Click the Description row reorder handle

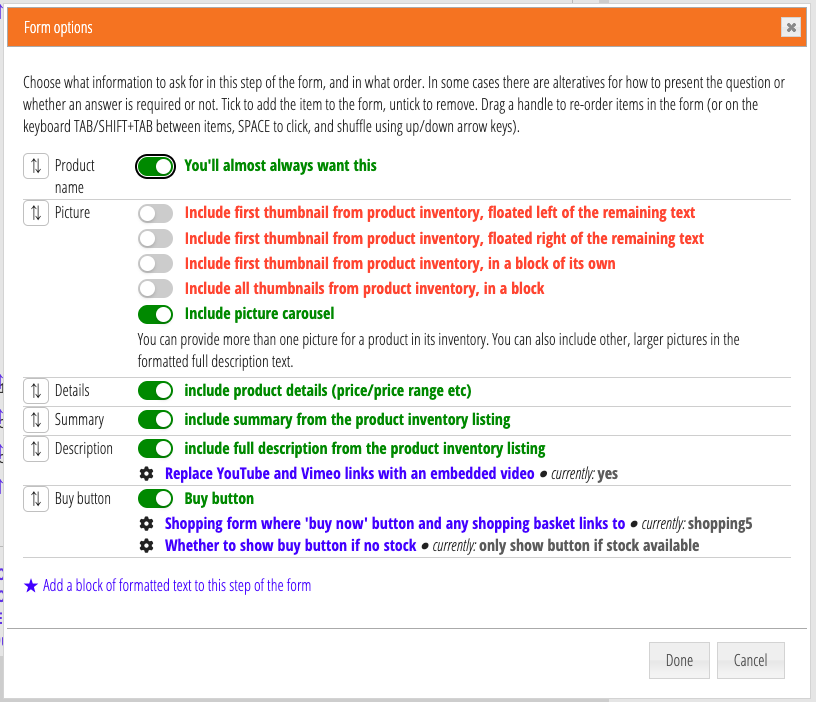pos(36,449)
